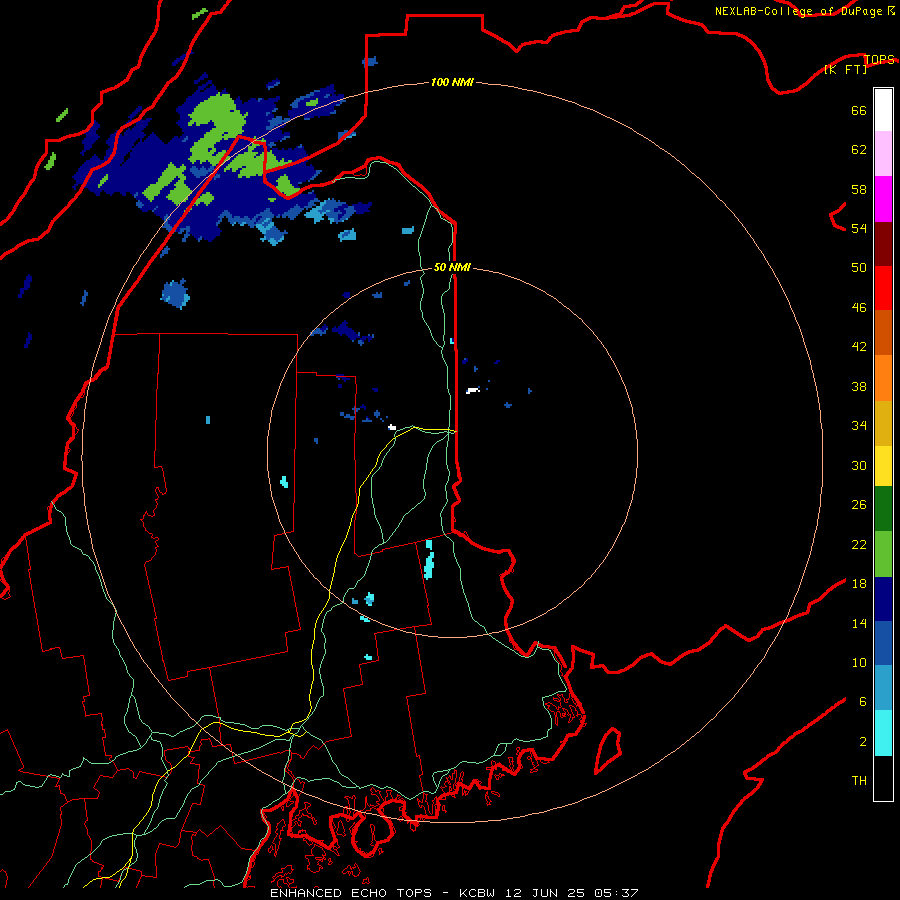Click the 12 JUN 25 date stamp
This screenshot has height=900, width=900.
point(545,893)
